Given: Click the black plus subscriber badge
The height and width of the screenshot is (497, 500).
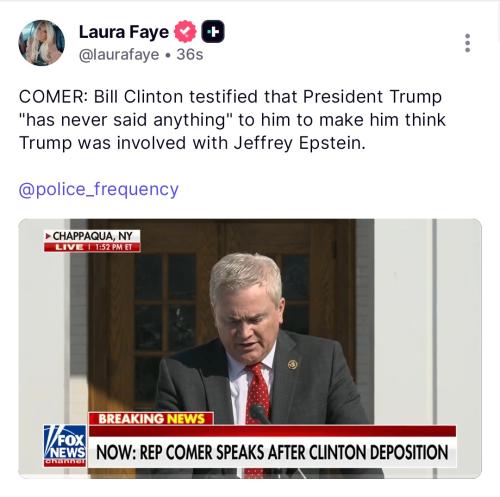Looking at the screenshot, I should pos(213,31).
